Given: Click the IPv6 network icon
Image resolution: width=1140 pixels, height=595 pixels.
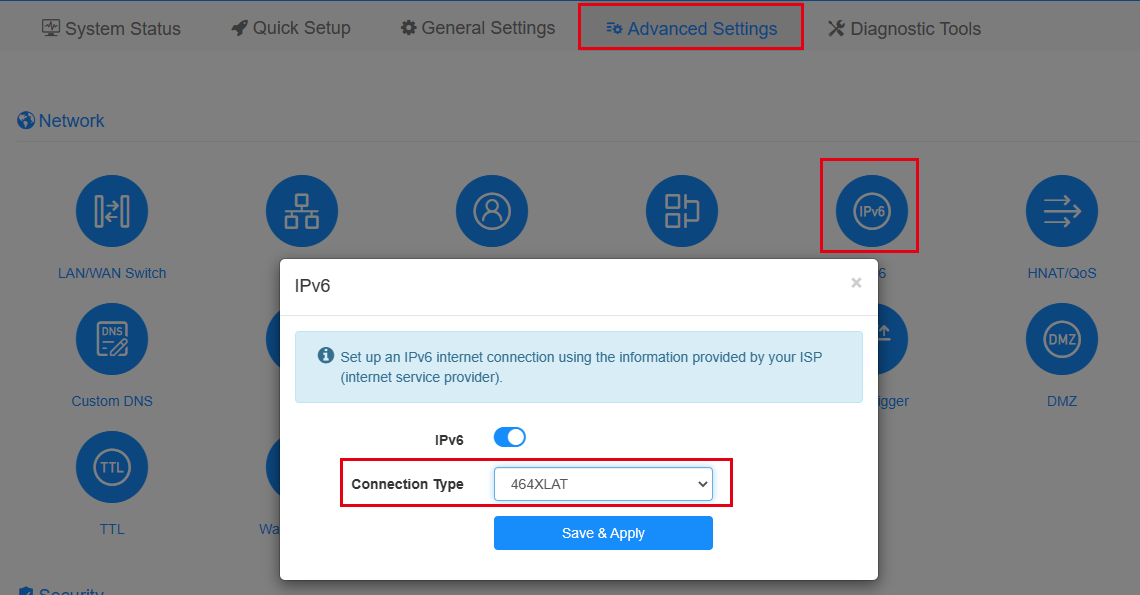Looking at the screenshot, I should (872, 211).
